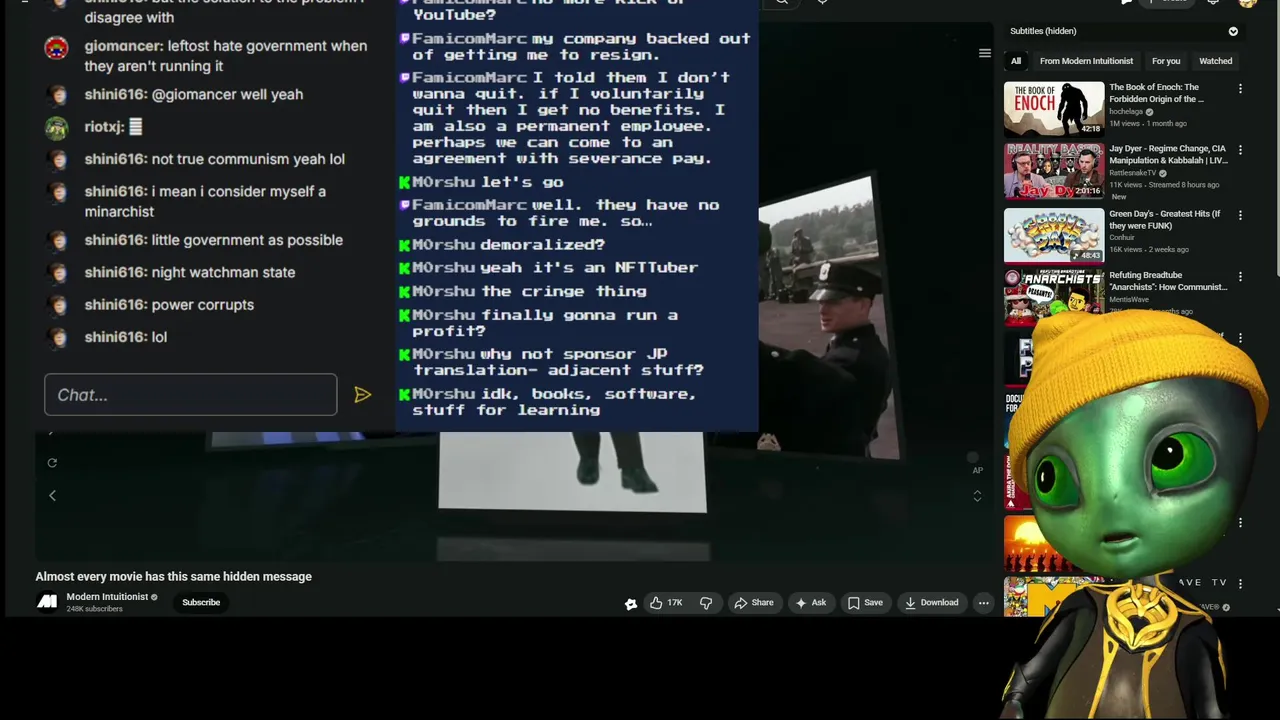Click the Jay Dyer - Regime Change title

point(1168,154)
